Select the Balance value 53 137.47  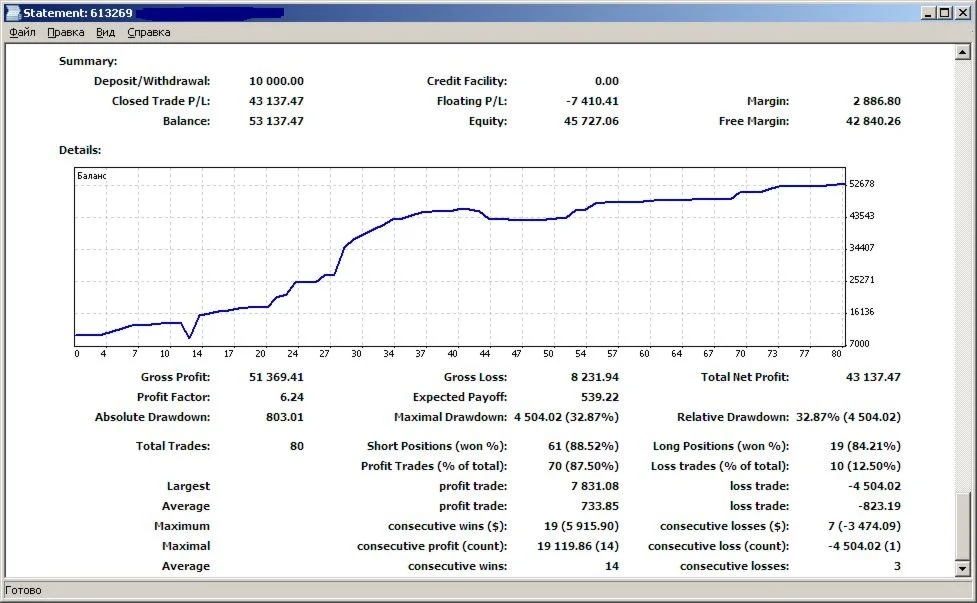[276, 121]
